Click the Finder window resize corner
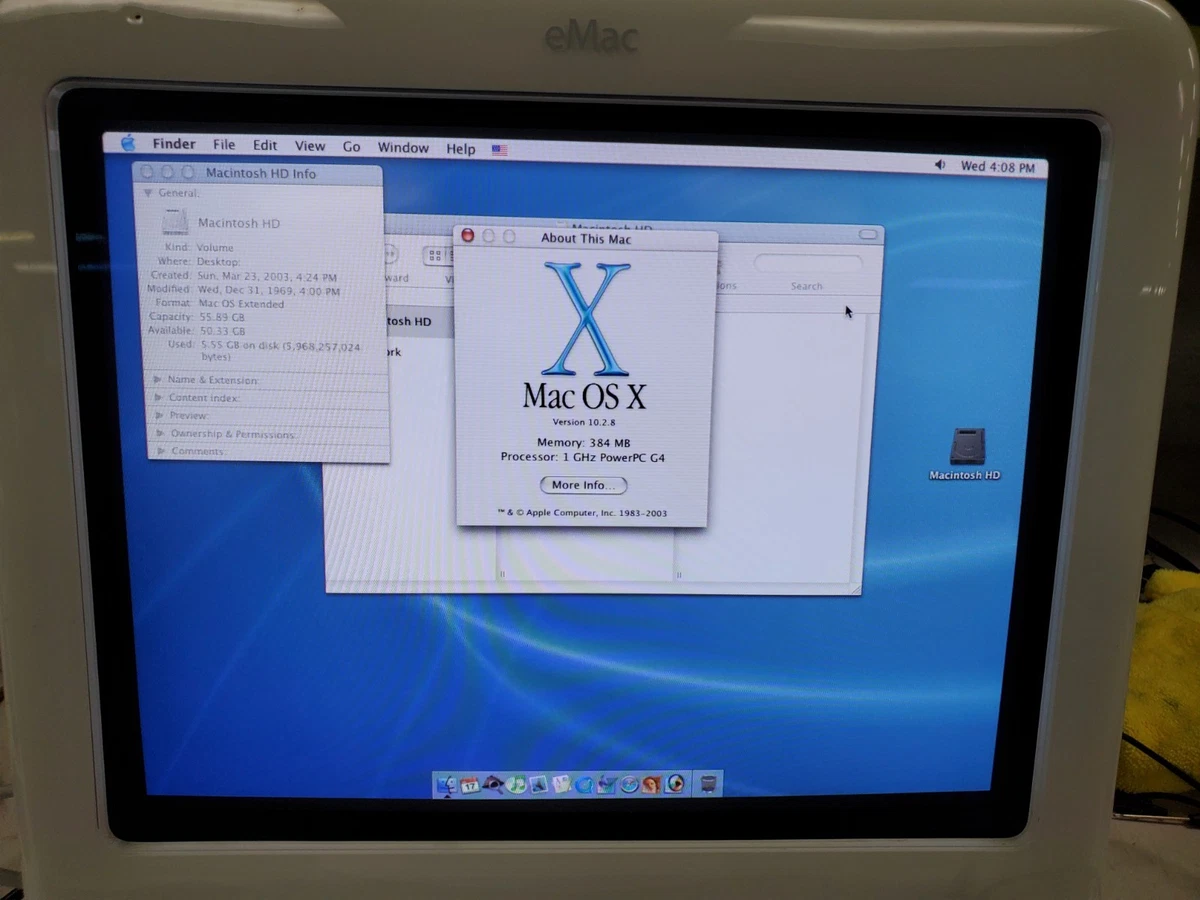 tap(854, 588)
